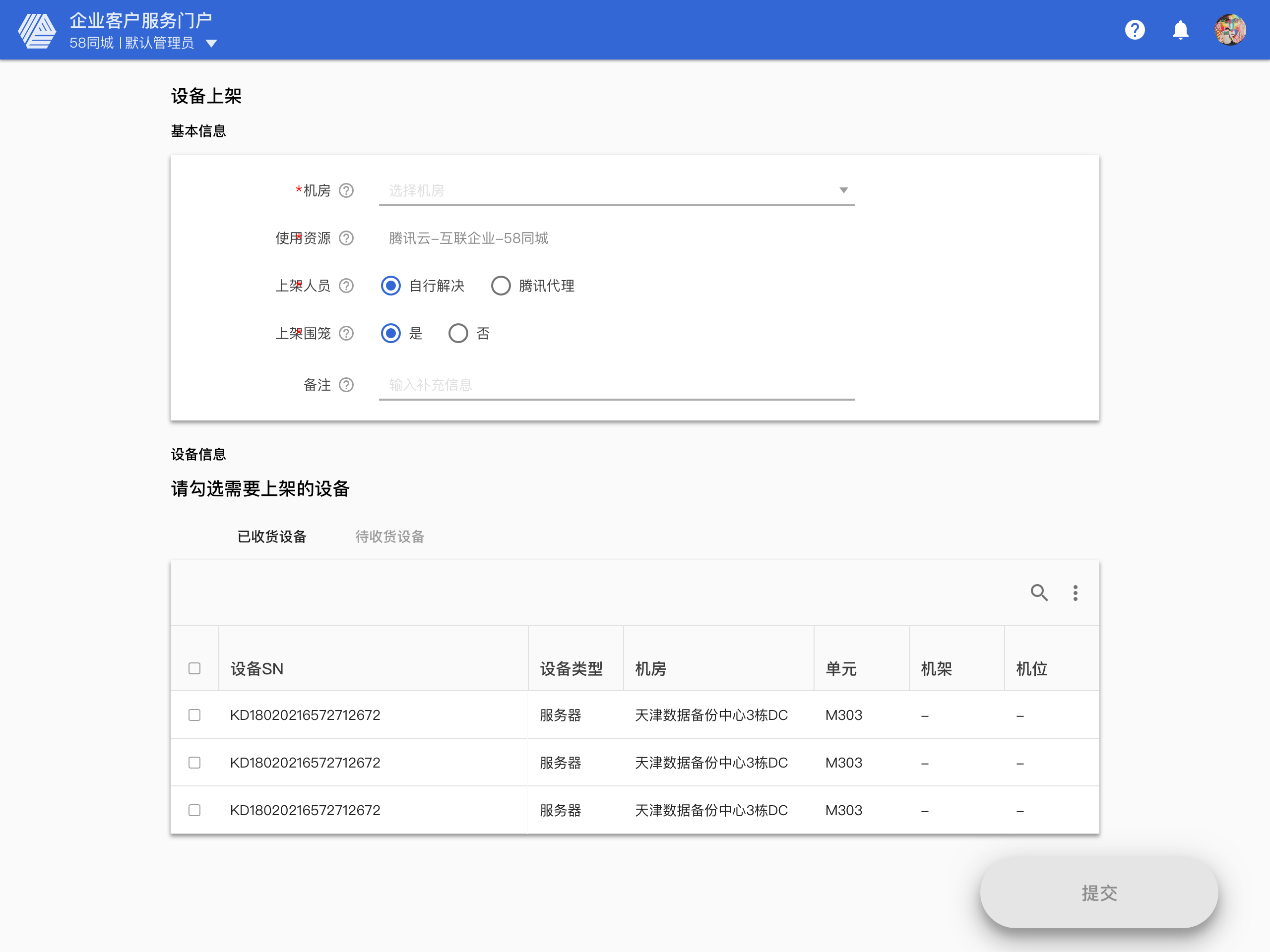Image resolution: width=1270 pixels, height=952 pixels.
Task: Check the third KD18020216572712672 row checkbox
Action: click(x=194, y=810)
